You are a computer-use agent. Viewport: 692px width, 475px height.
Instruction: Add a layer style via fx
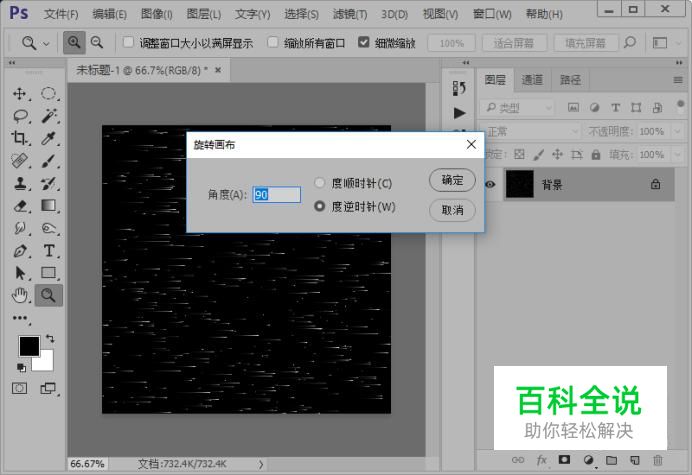(x=542, y=460)
